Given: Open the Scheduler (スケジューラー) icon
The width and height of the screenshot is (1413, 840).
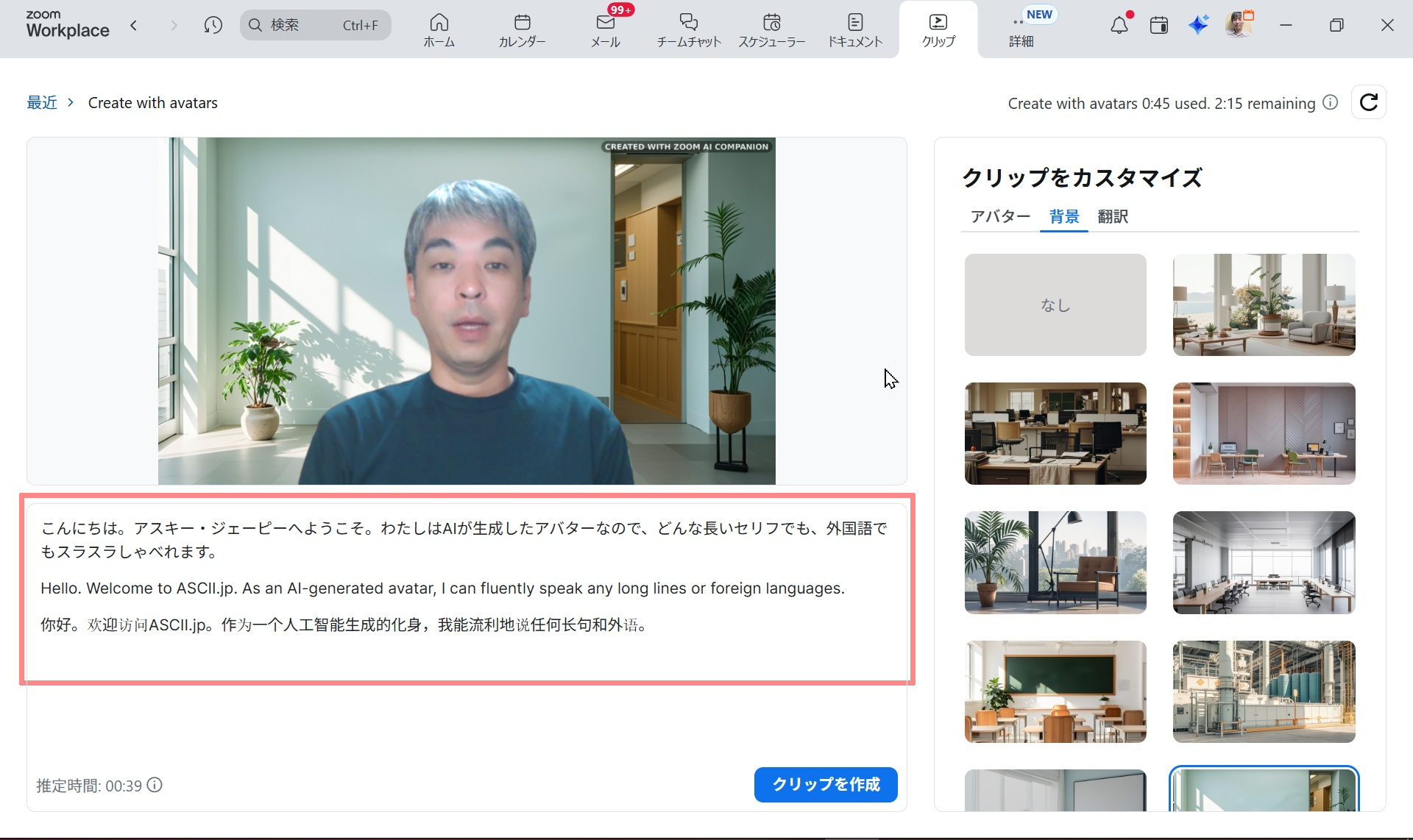Looking at the screenshot, I should pyautogui.click(x=771, y=29).
